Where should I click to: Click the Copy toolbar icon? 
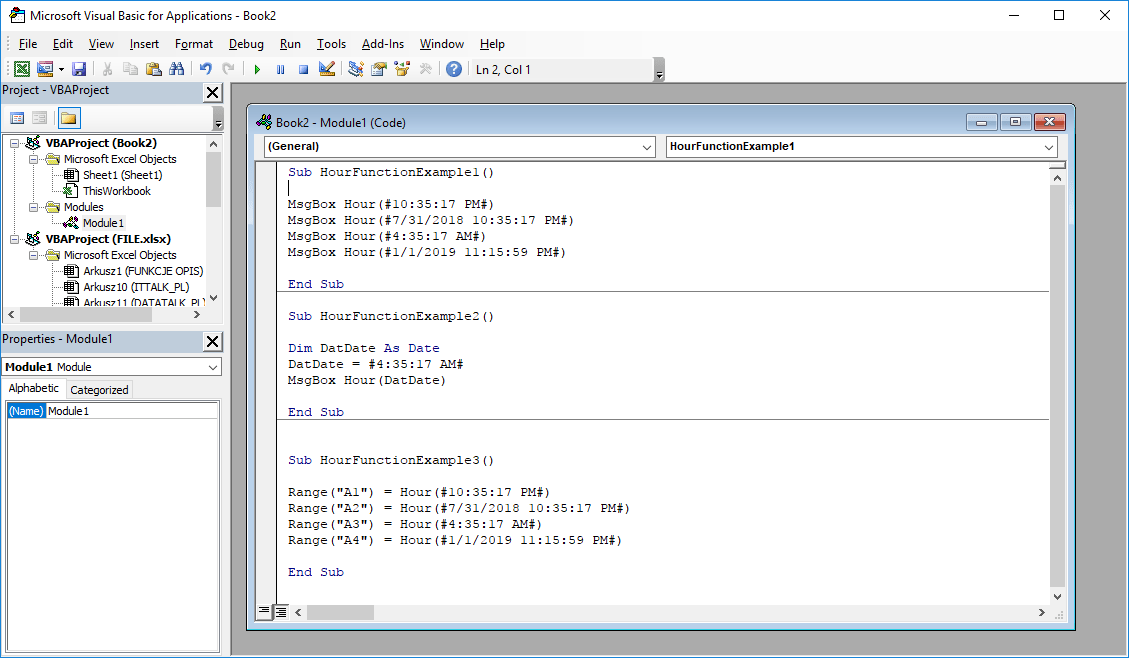coord(130,69)
